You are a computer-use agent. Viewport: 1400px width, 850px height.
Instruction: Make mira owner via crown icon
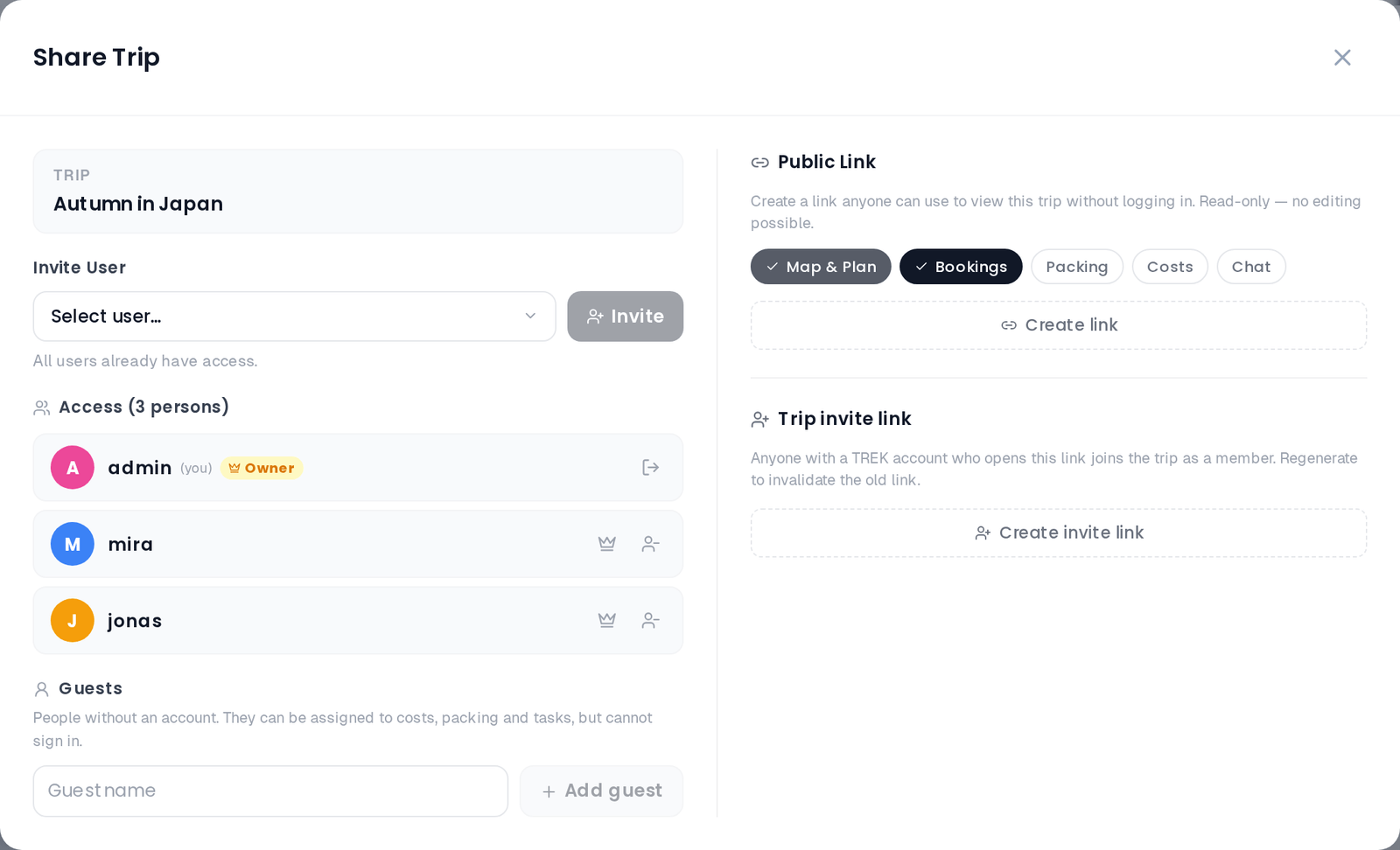606,544
